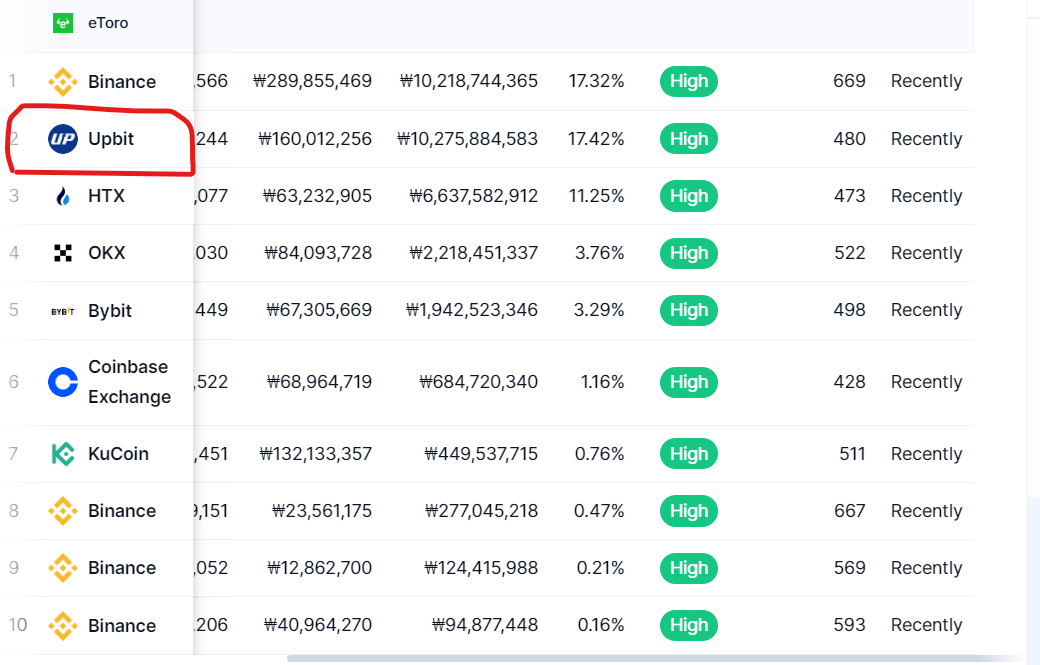Click the High badge in the Upbit row
1040x665 pixels.
tap(688, 139)
